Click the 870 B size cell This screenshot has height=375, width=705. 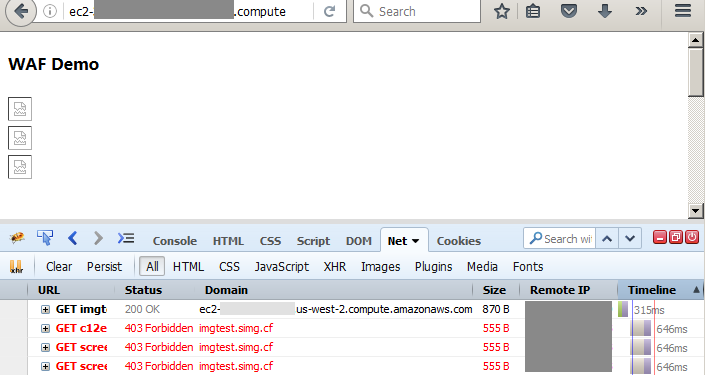coord(496,309)
